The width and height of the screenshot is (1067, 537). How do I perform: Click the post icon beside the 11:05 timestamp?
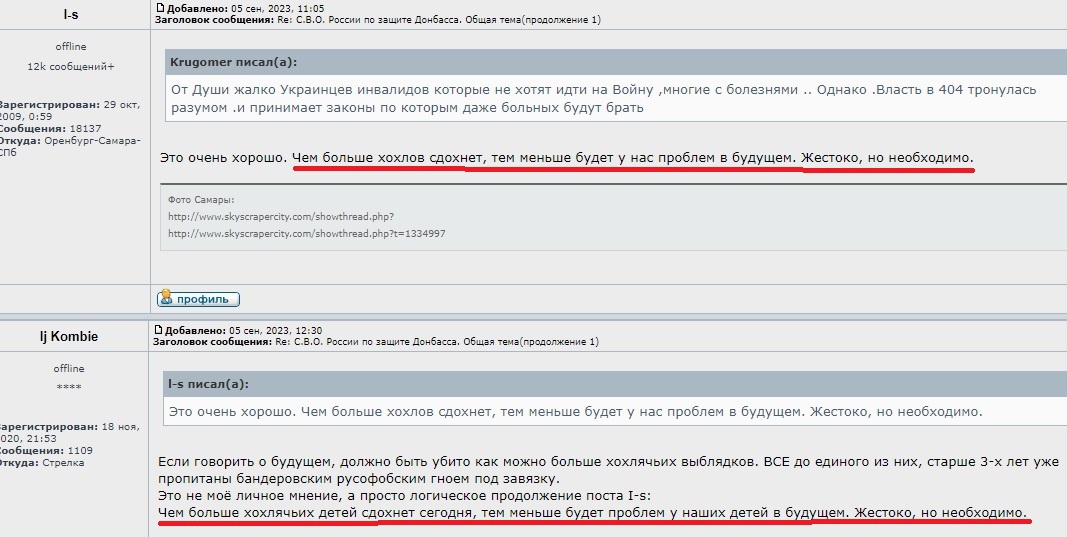[x=159, y=7]
